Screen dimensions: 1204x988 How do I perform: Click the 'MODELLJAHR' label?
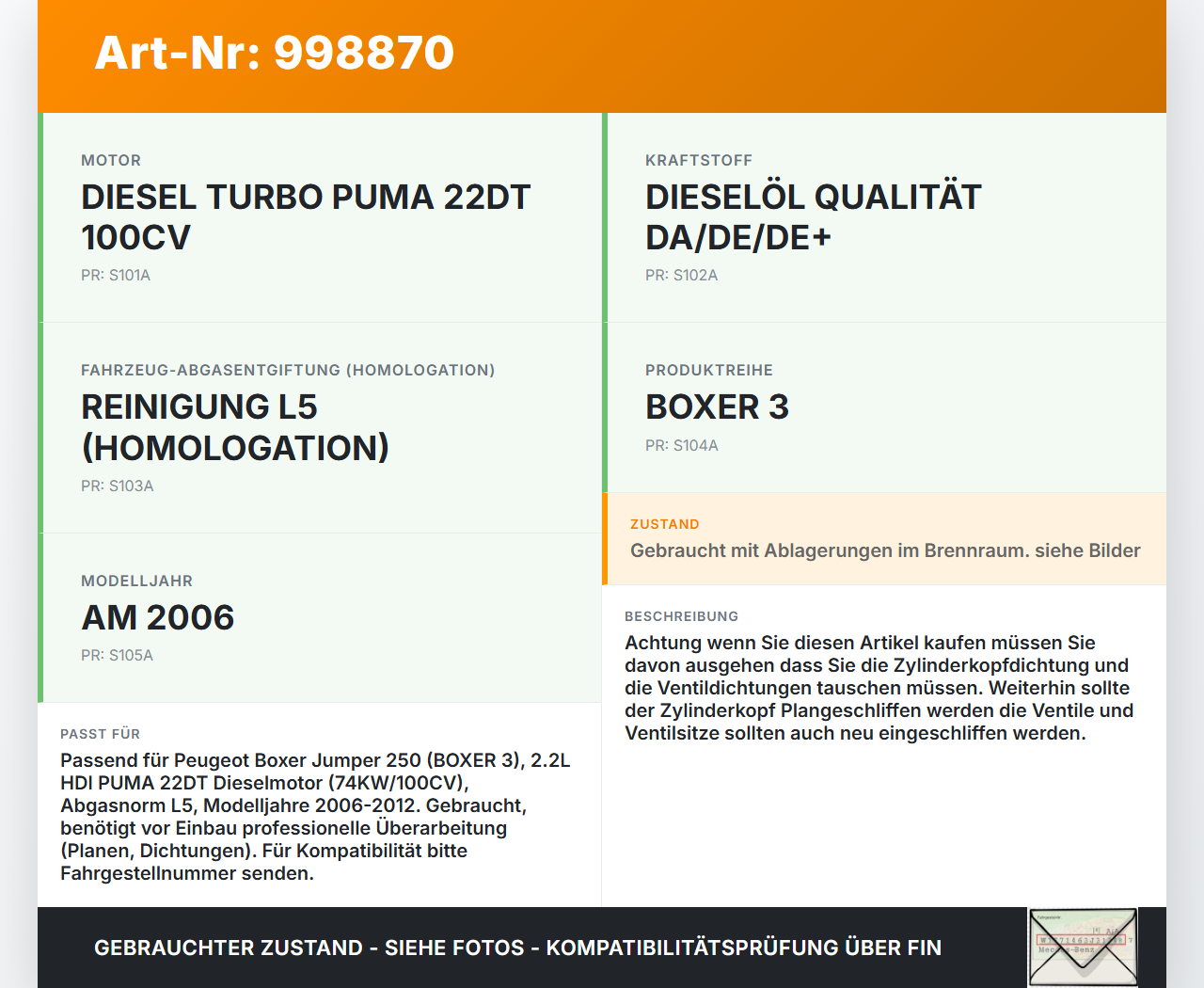[x=137, y=582]
